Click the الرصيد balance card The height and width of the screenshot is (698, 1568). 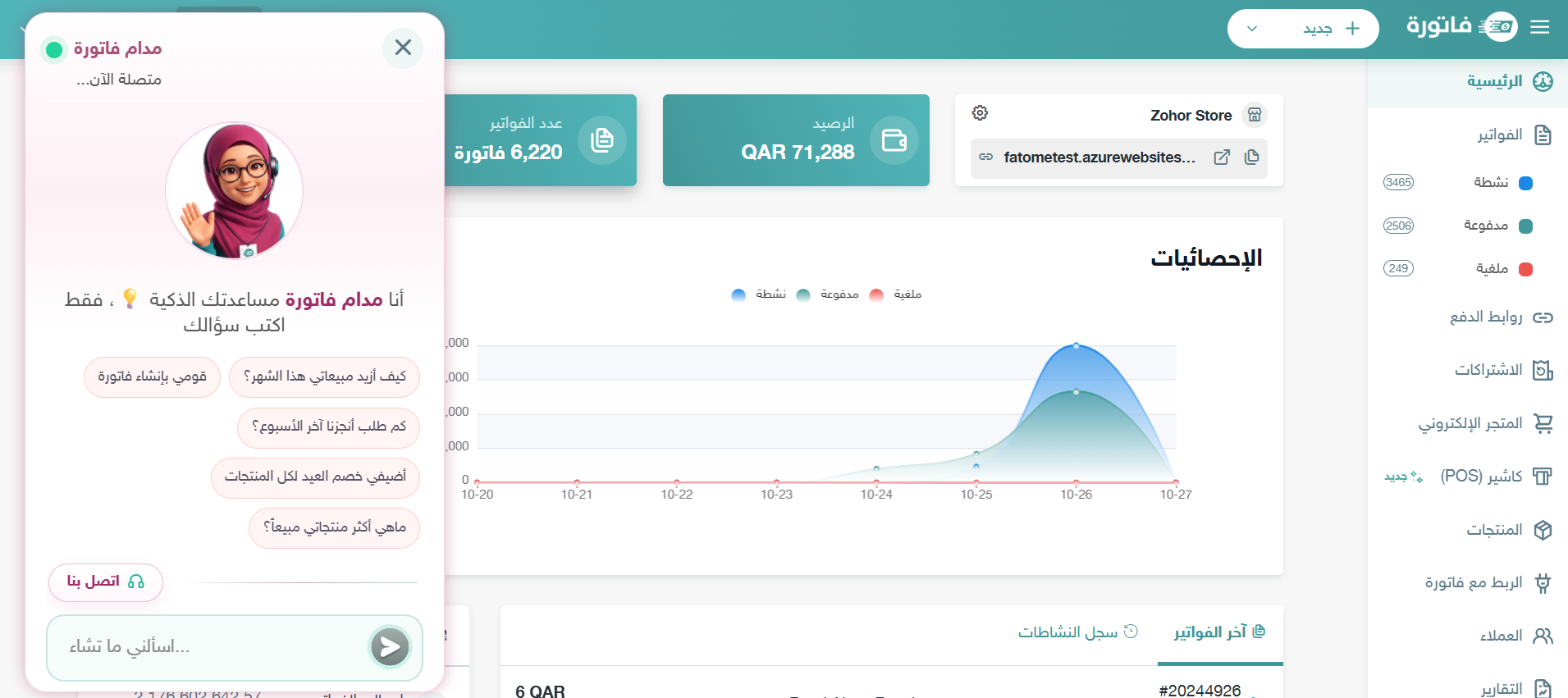pos(796,140)
